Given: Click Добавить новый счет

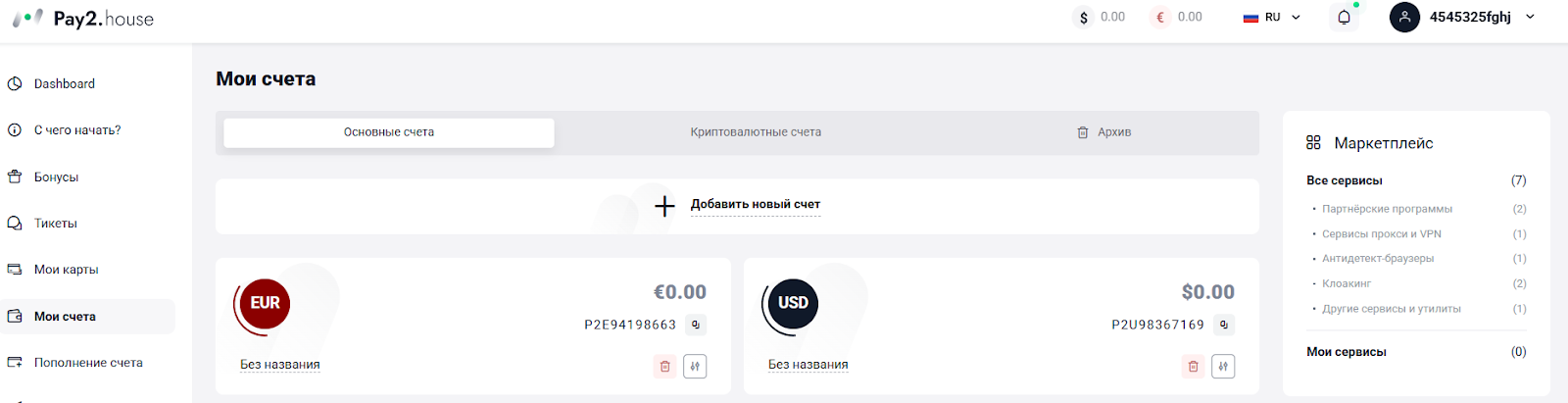Looking at the screenshot, I should 756,204.
